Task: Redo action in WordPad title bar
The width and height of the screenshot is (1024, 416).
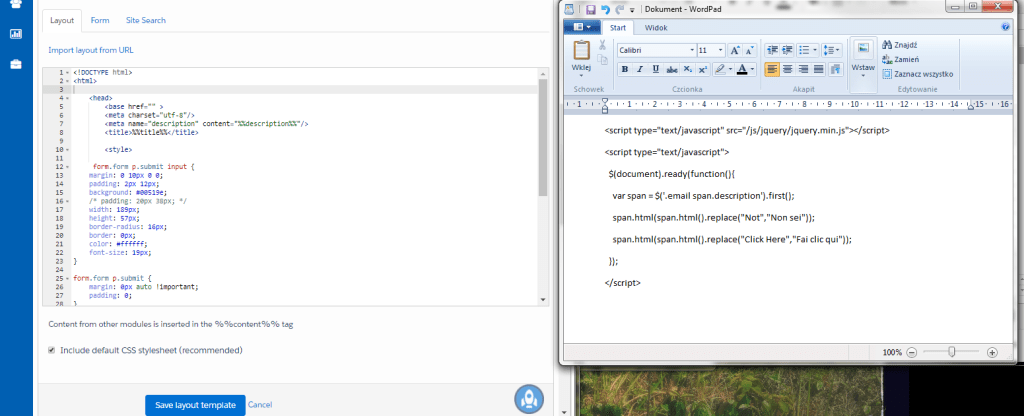Action: (x=619, y=9)
